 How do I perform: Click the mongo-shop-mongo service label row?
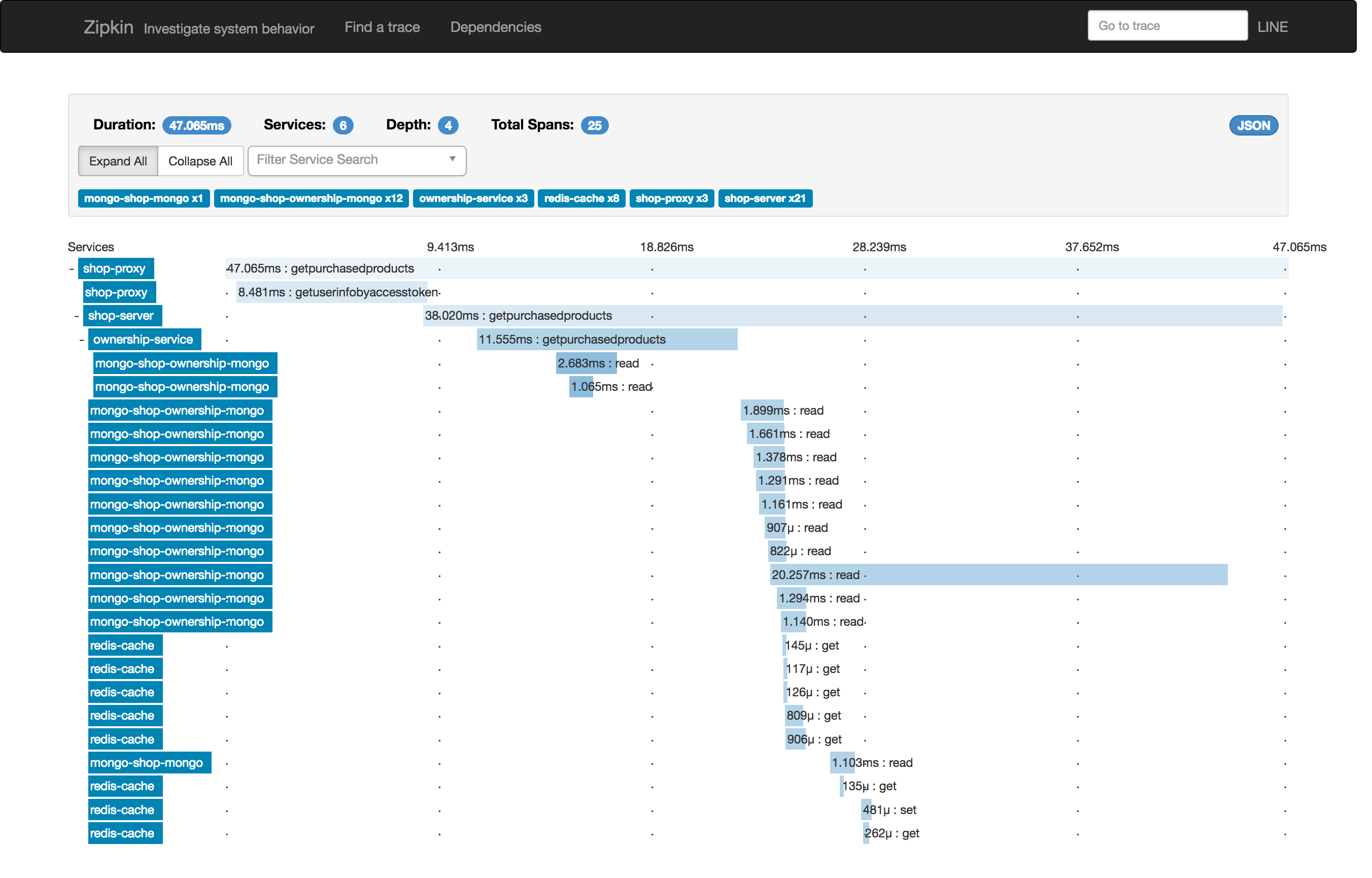(149, 763)
